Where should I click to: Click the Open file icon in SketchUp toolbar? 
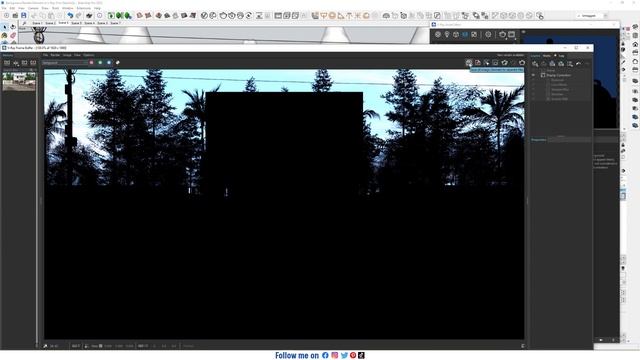pos(15,16)
